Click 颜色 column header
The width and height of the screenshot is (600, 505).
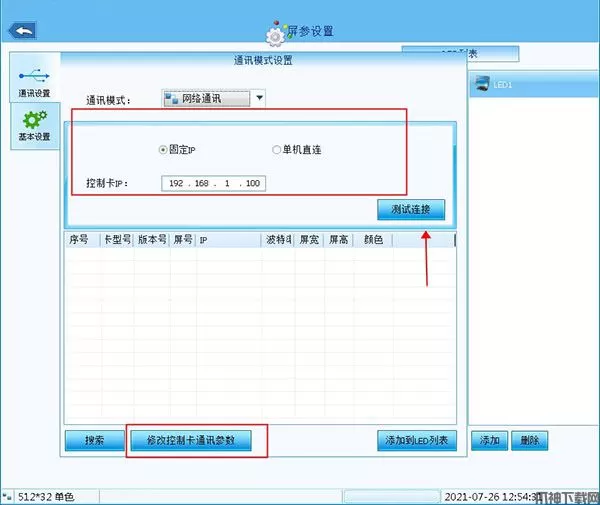click(x=373, y=240)
